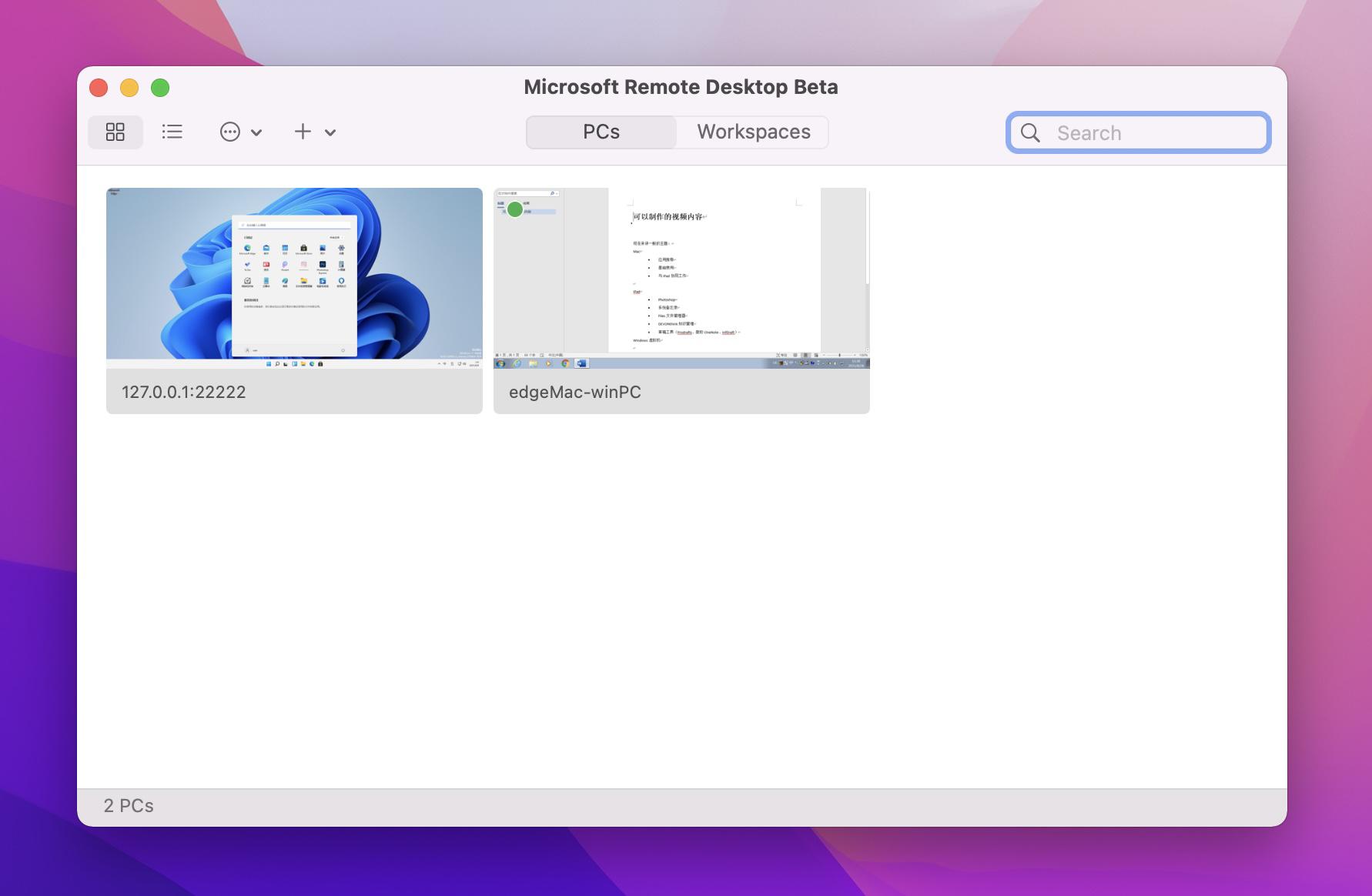The width and height of the screenshot is (1372, 896).
Task: Maximize window with the green button
Action: coord(160,88)
